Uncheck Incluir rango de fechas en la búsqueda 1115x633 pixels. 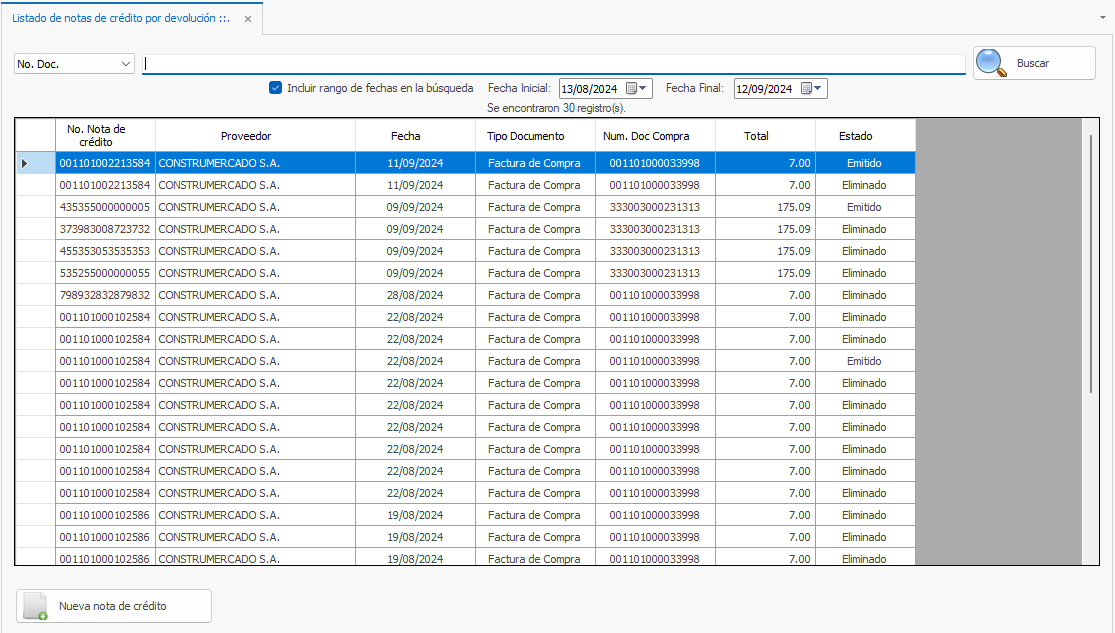pyautogui.click(x=276, y=88)
